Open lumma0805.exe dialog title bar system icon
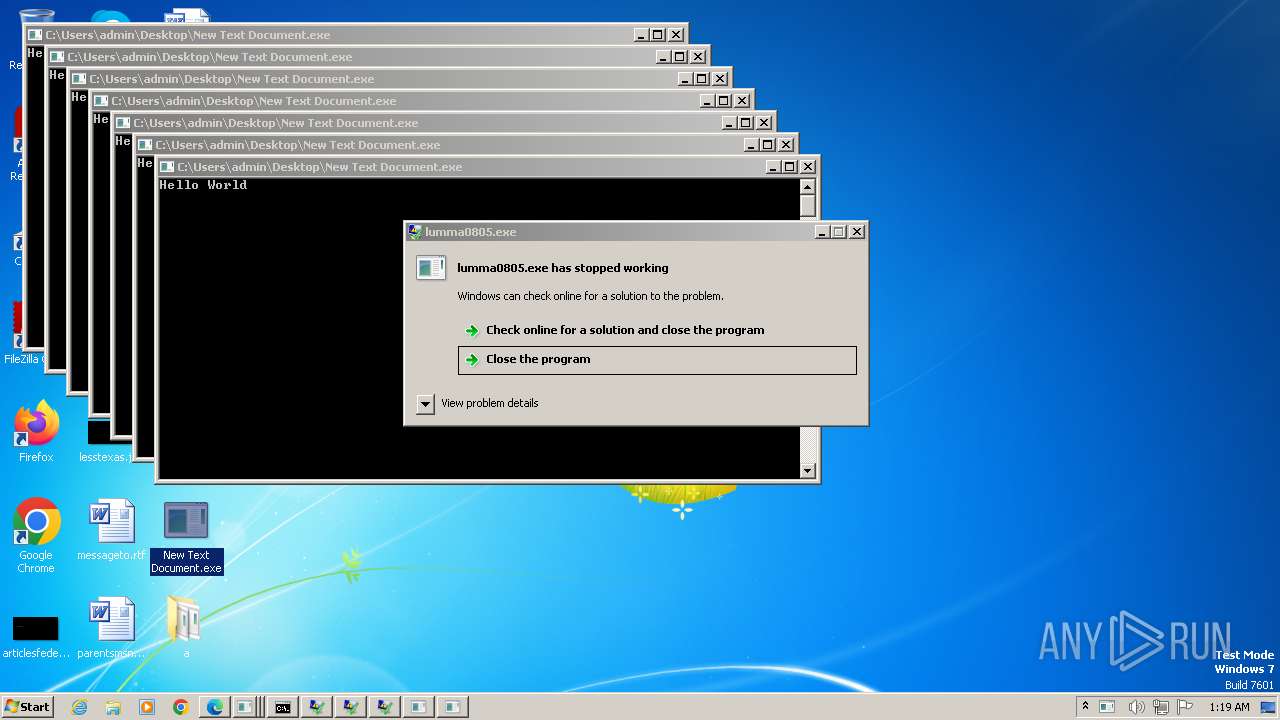 415,232
